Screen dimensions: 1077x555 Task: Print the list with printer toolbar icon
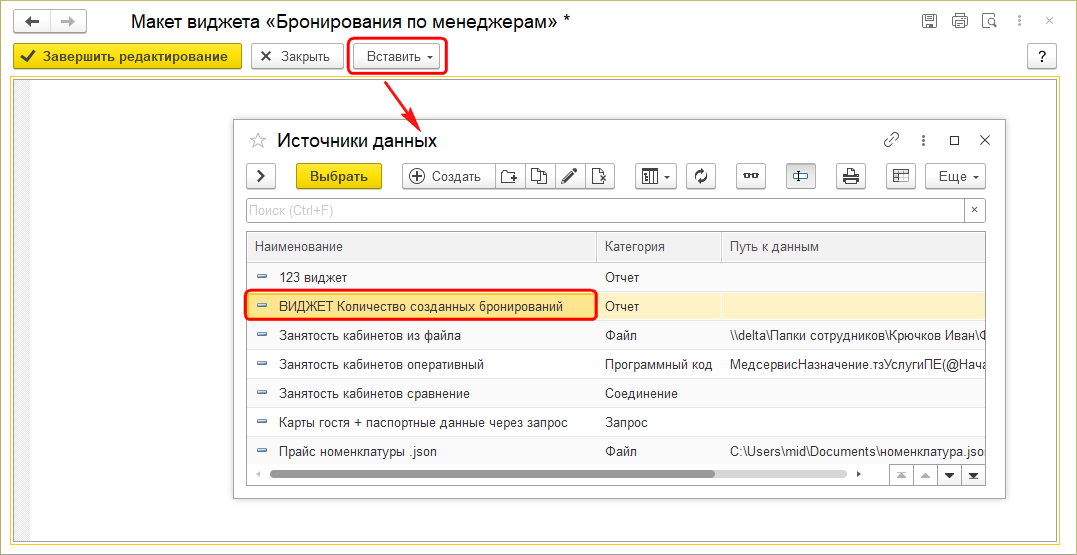(x=850, y=176)
